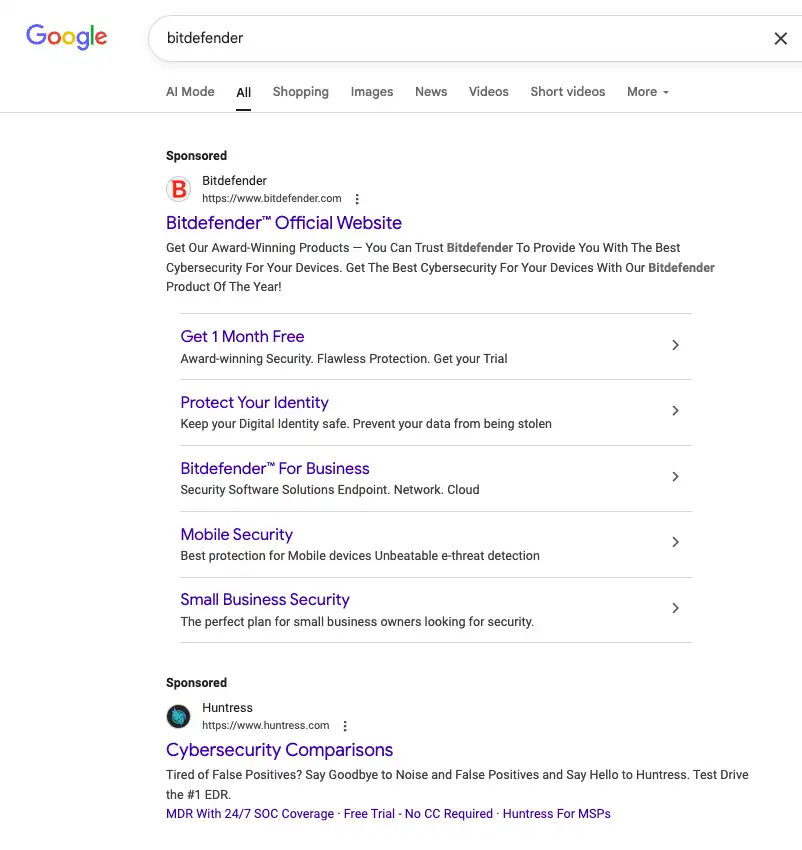This screenshot has height=850, width=802.
Task: Open the Huntress For MSPs link
Action: tap(556, 814)
